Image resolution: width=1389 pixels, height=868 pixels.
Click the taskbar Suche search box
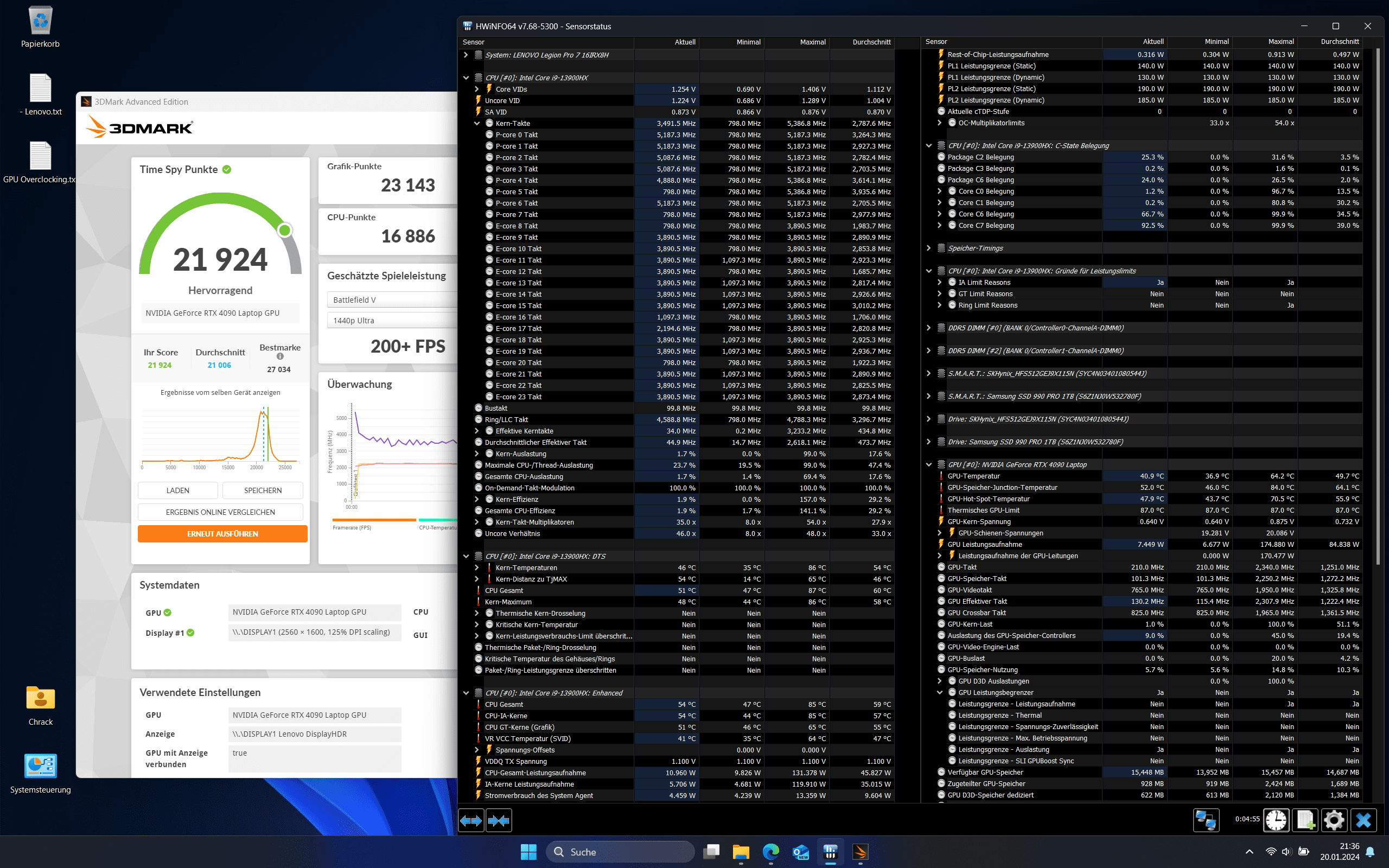point(620,852)
